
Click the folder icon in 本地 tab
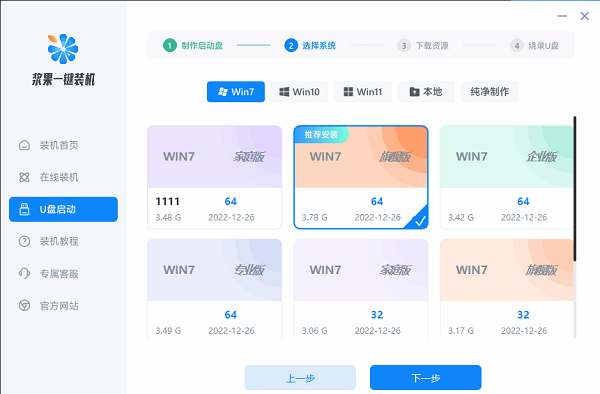(x=414, y=92)
